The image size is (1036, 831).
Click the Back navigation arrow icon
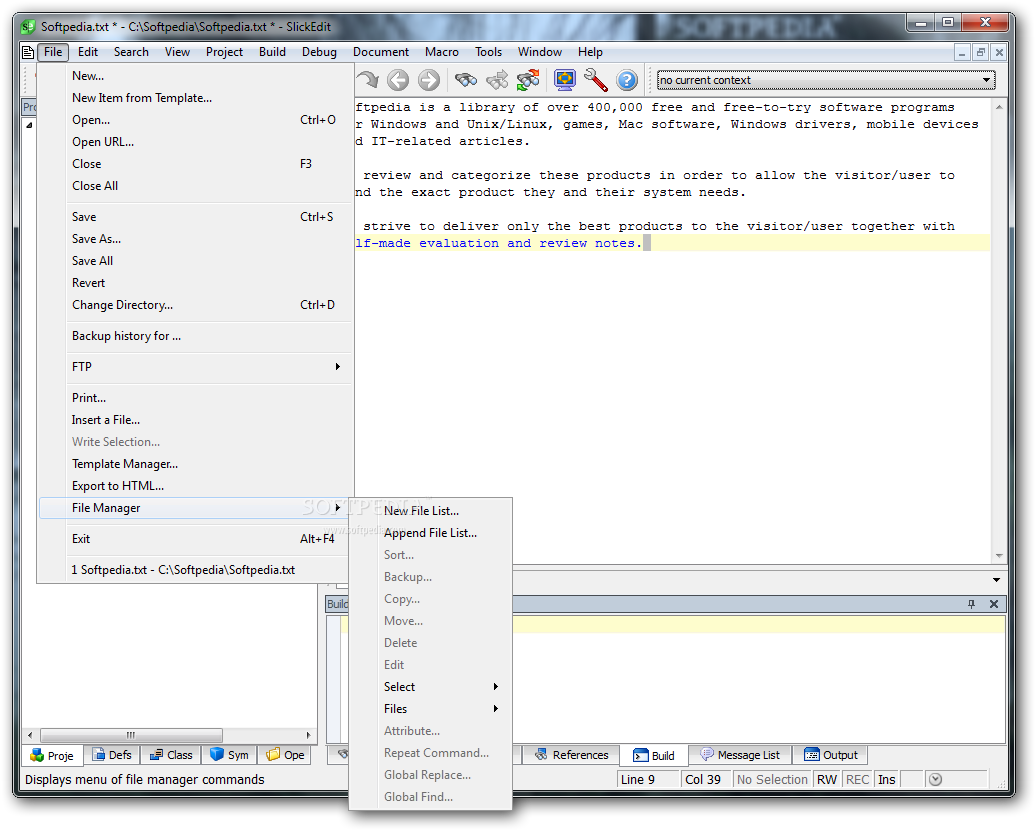tap(398, 80)
